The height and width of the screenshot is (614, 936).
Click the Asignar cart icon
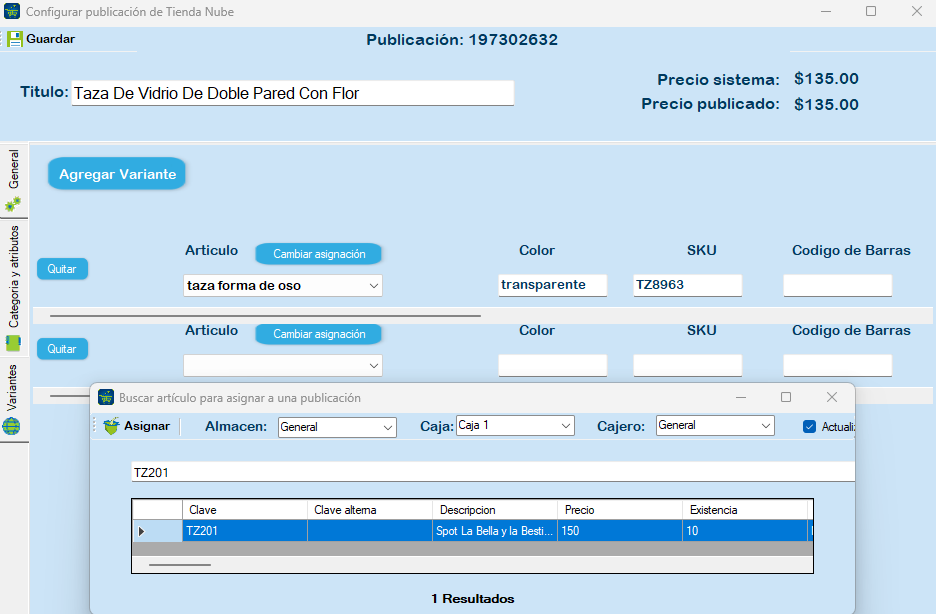[110, 426]
